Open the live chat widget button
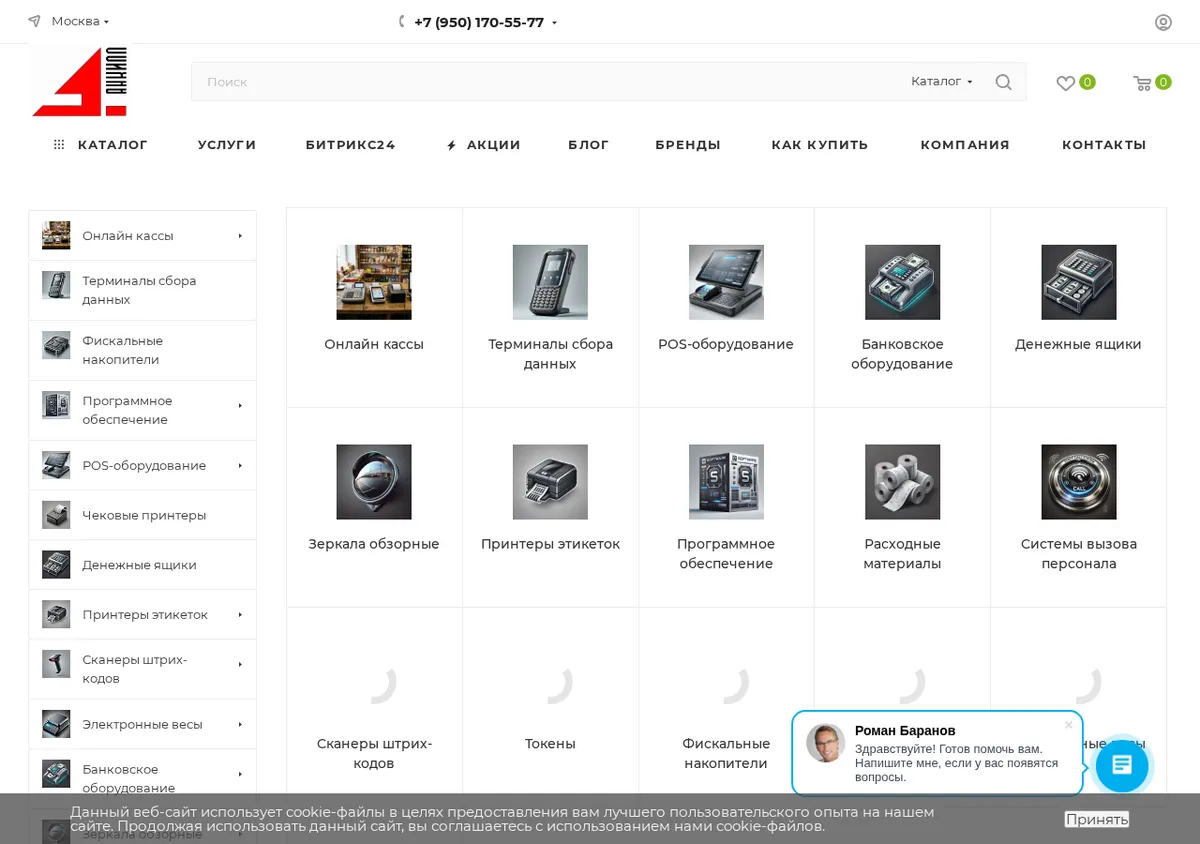 click(1122, 766)
